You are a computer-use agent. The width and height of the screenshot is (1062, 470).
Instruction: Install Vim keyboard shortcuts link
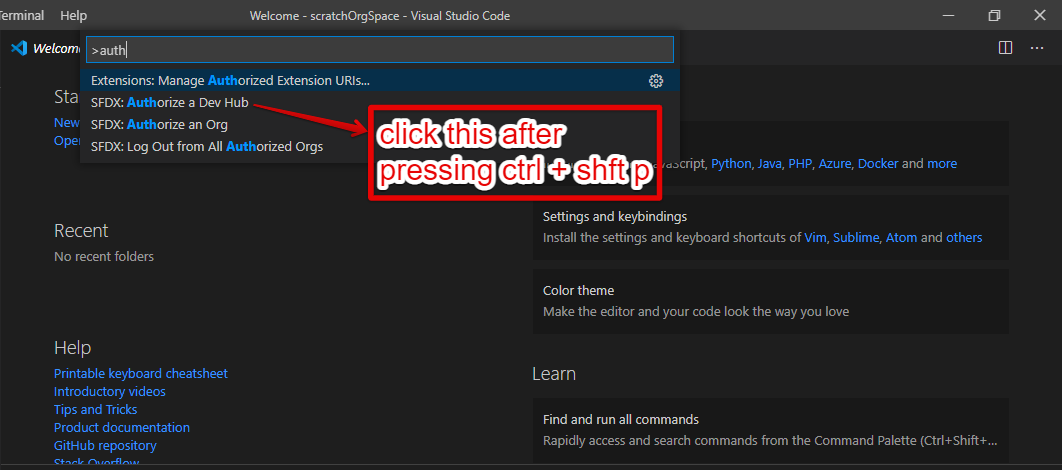tap(815, 238)
